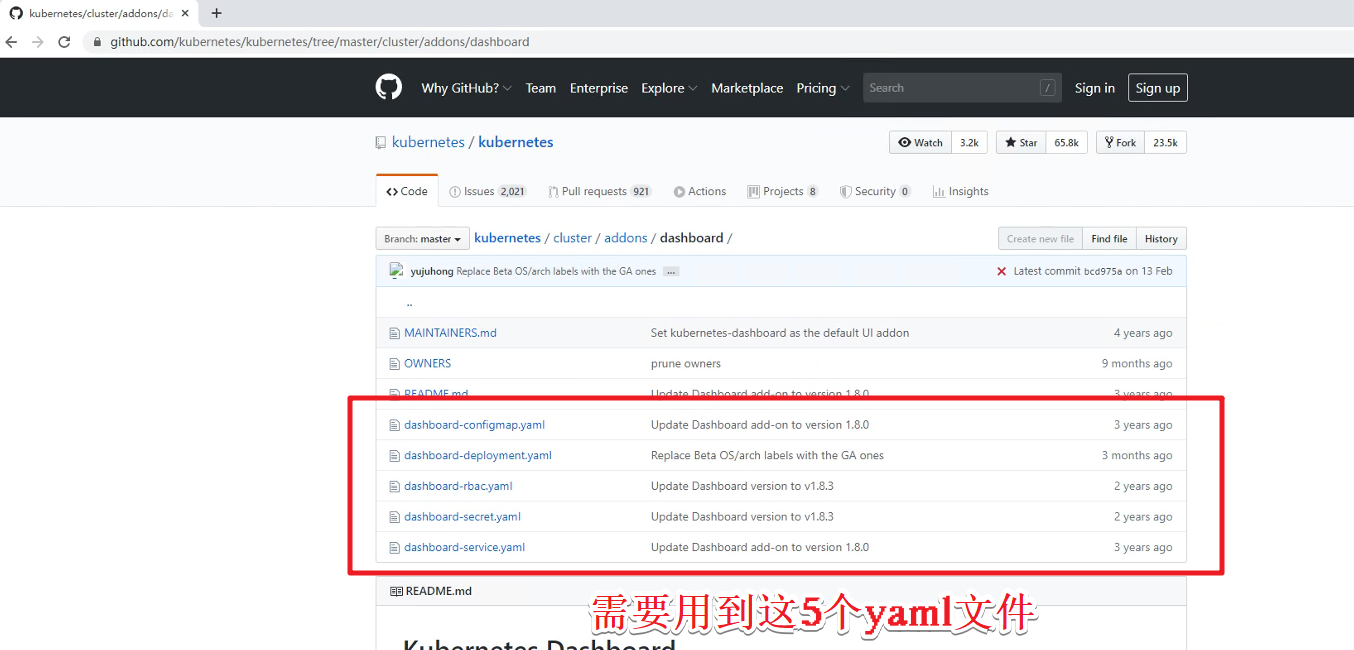
Task: Switch to the Issues tab
Action: tap(488, 191)
